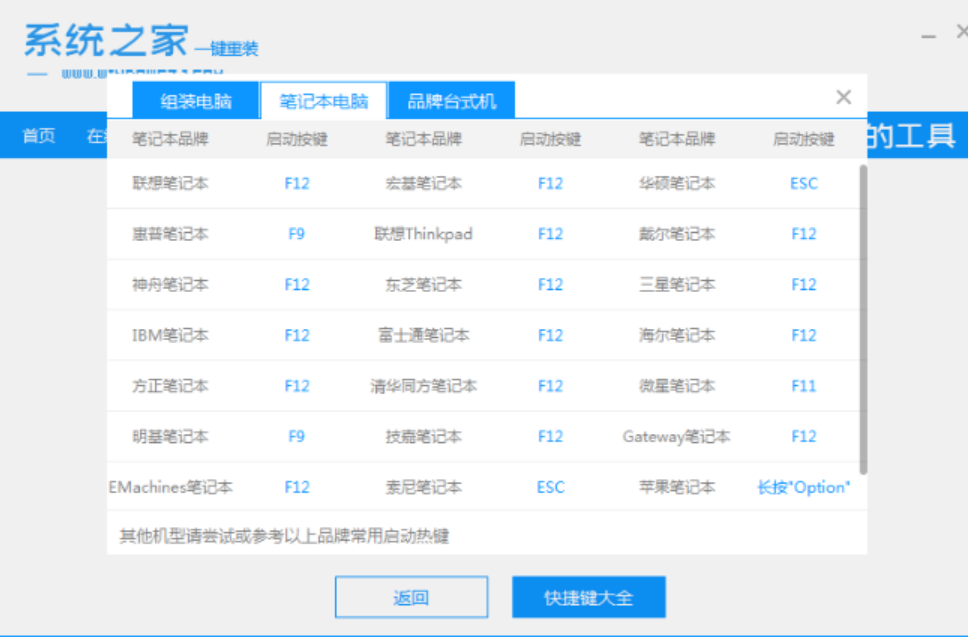Click the F9 key for 明基笔记本
The image size is (968, 642).
tap(296, 436)
